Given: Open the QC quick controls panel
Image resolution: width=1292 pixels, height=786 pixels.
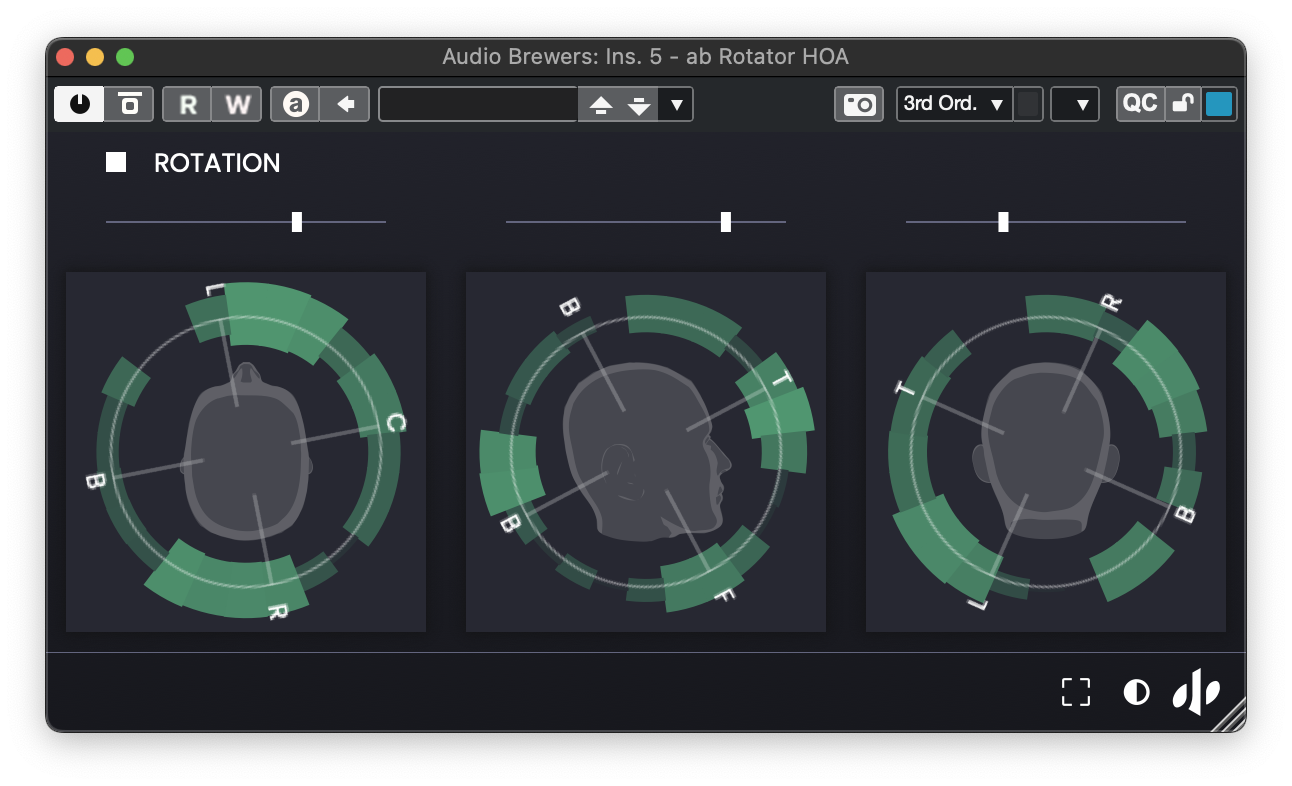Looking at the screenshot, I should click(x=1140, y=103).
